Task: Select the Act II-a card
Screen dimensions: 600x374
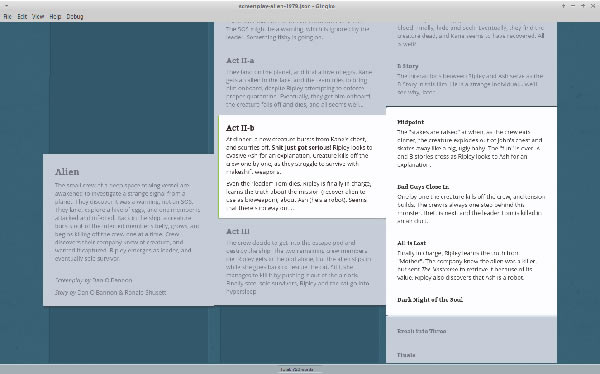Action: [x=300, y=82]
